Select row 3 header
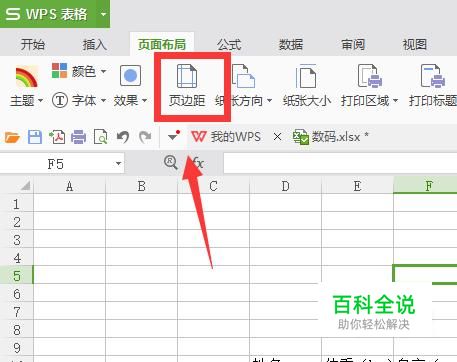The height and width of the screenshot is (362, 457). [x=17, y=240]
